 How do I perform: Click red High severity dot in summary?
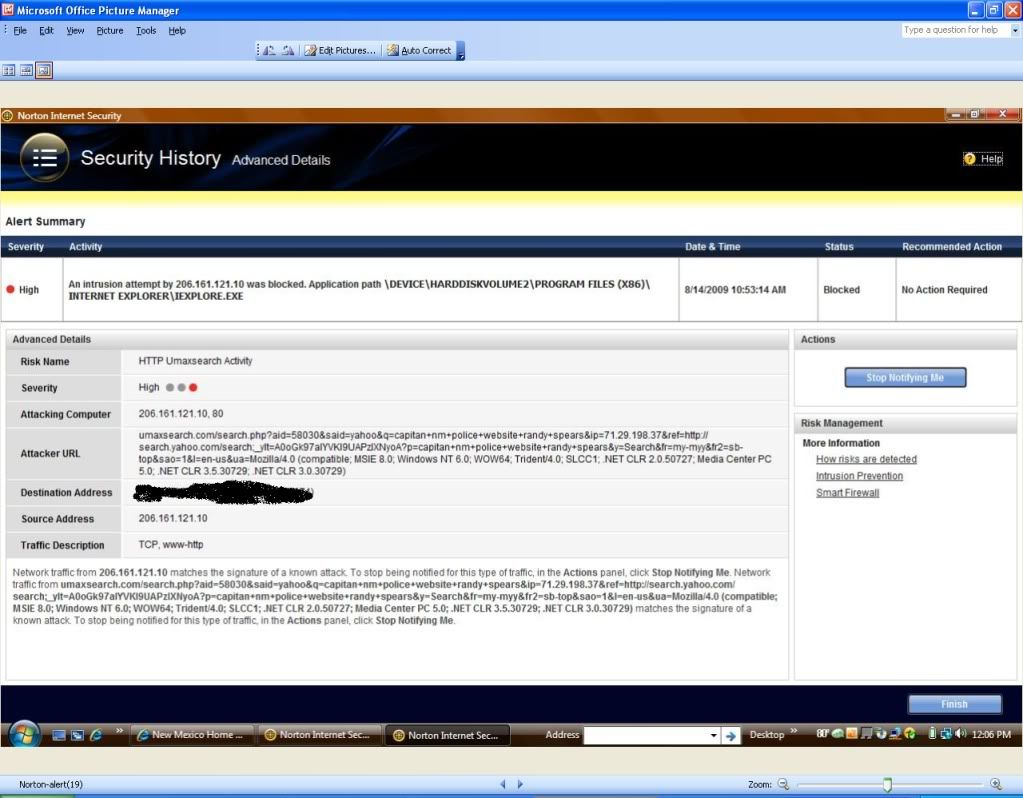tap(10, 289)
